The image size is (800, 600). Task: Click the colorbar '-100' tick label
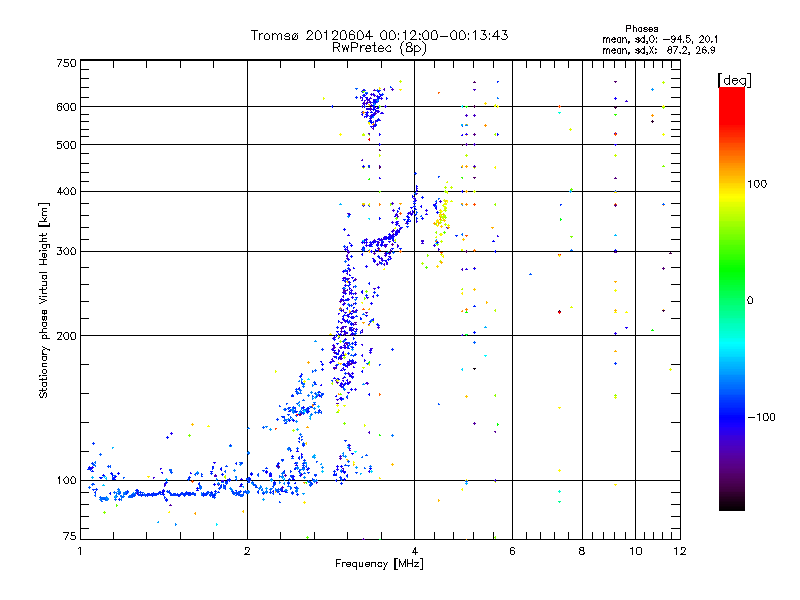point(761,417)
